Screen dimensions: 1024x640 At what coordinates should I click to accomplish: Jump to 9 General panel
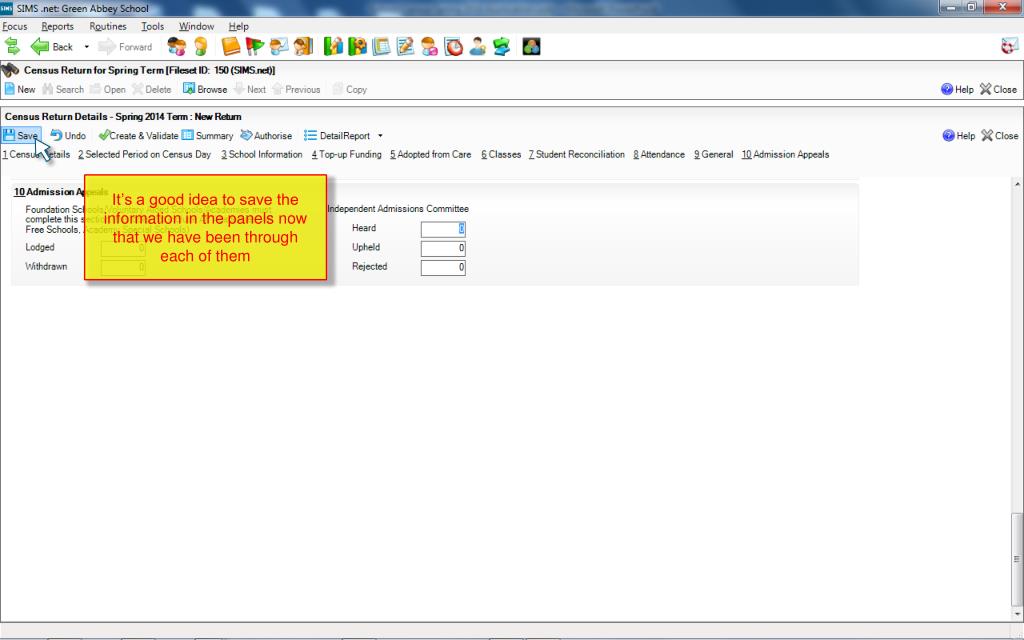coord(713,155)
